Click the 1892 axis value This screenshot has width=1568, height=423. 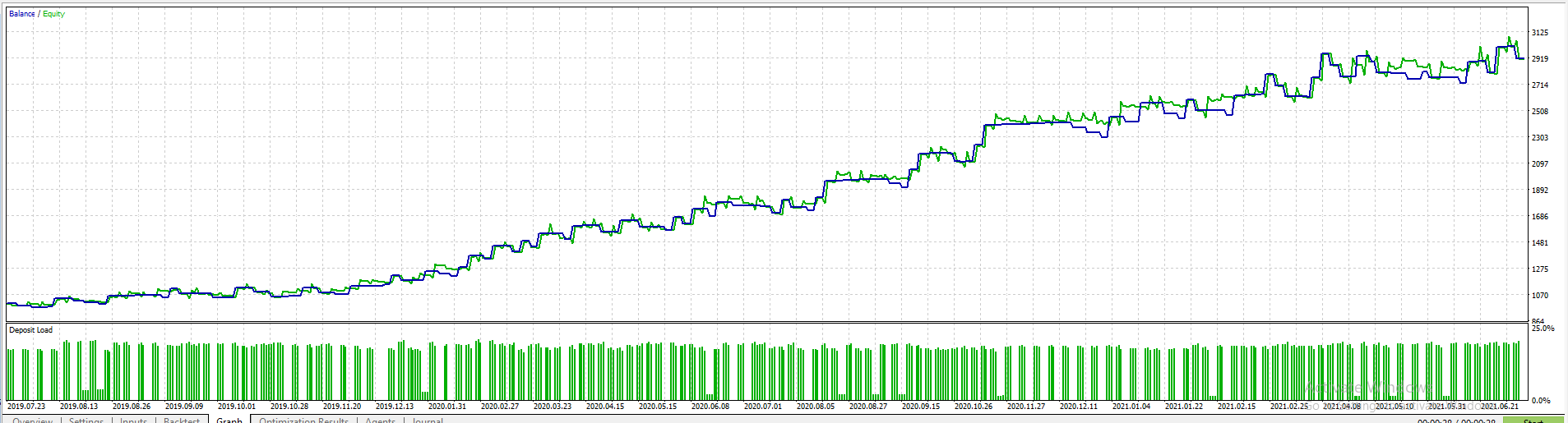(1540, 191)
